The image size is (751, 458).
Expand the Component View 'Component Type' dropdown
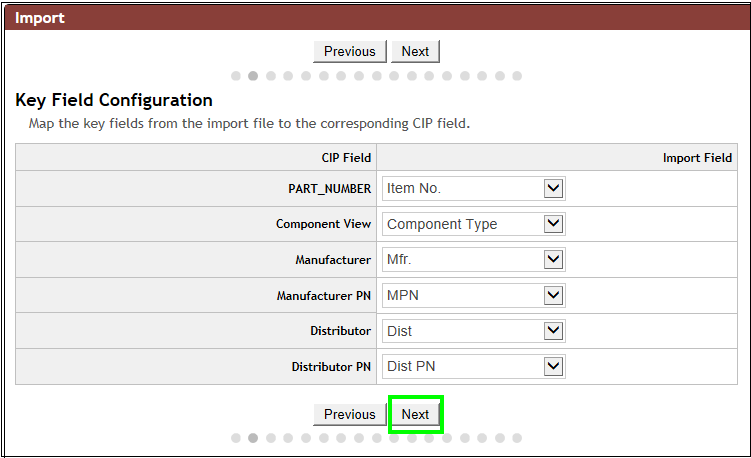(x=473, y=224)
